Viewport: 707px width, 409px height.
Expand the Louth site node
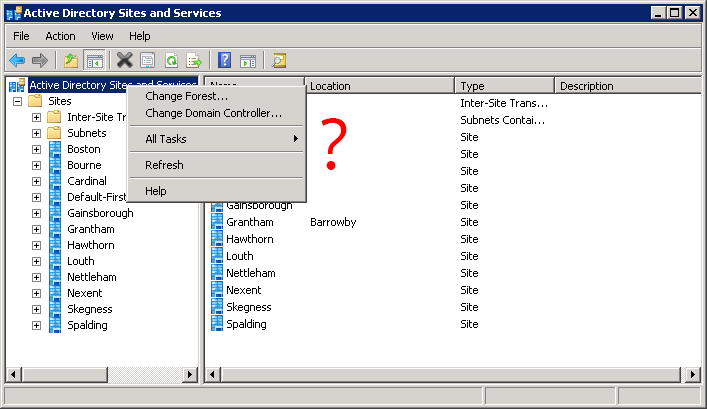(37, 262)
